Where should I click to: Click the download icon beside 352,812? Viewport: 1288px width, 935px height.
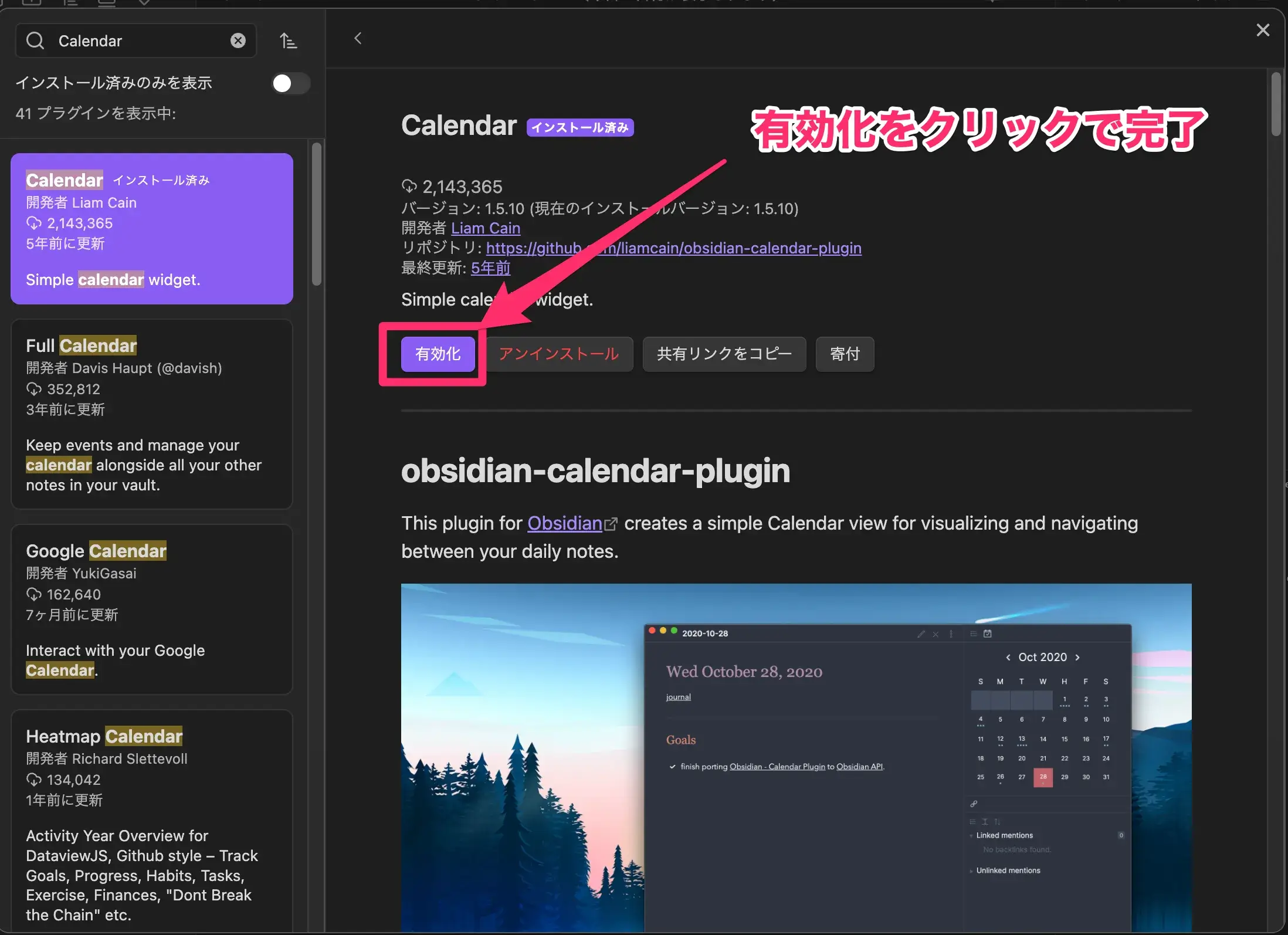34,389
